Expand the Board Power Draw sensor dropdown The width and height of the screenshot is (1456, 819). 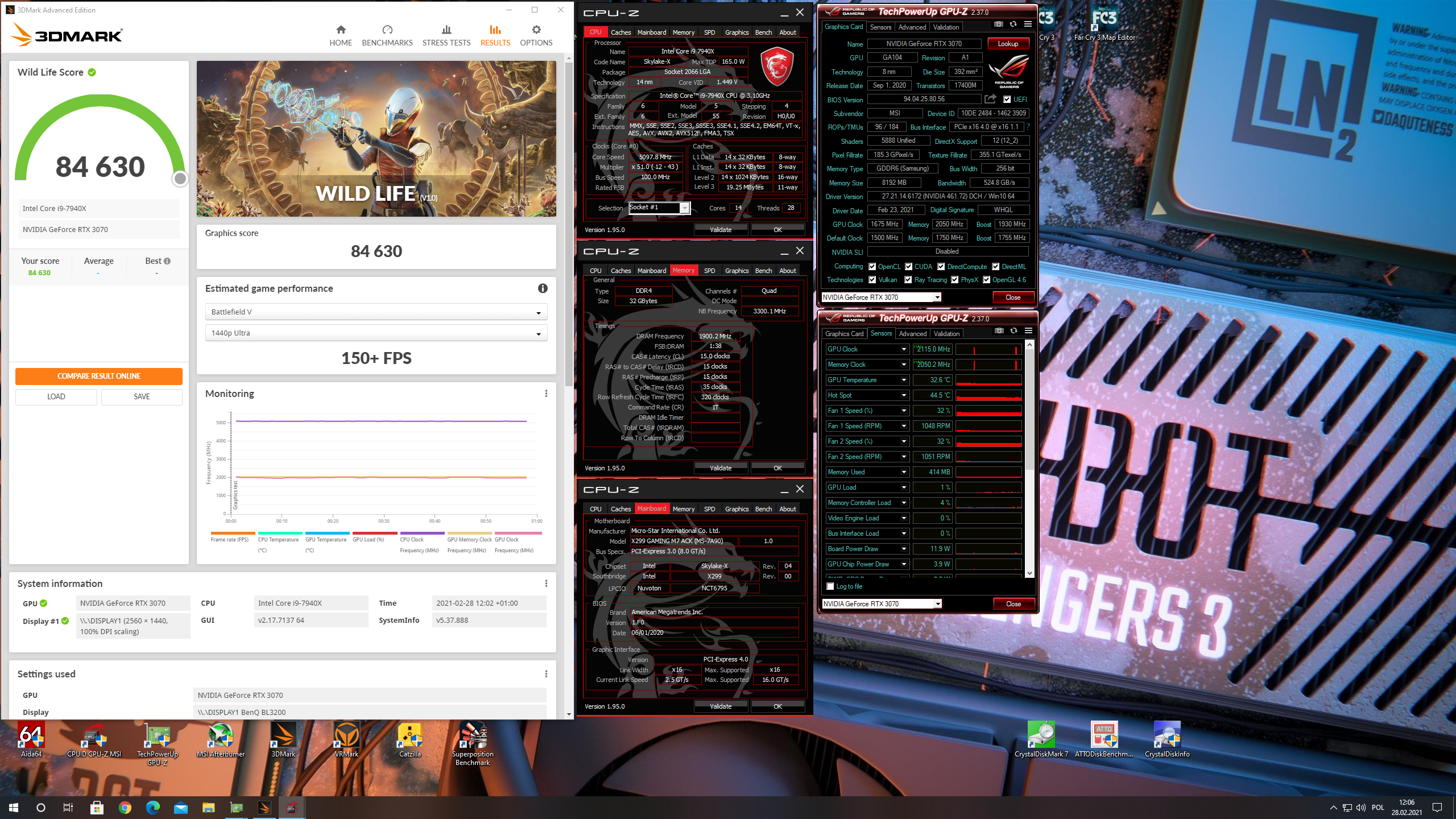tap(904, 549)
